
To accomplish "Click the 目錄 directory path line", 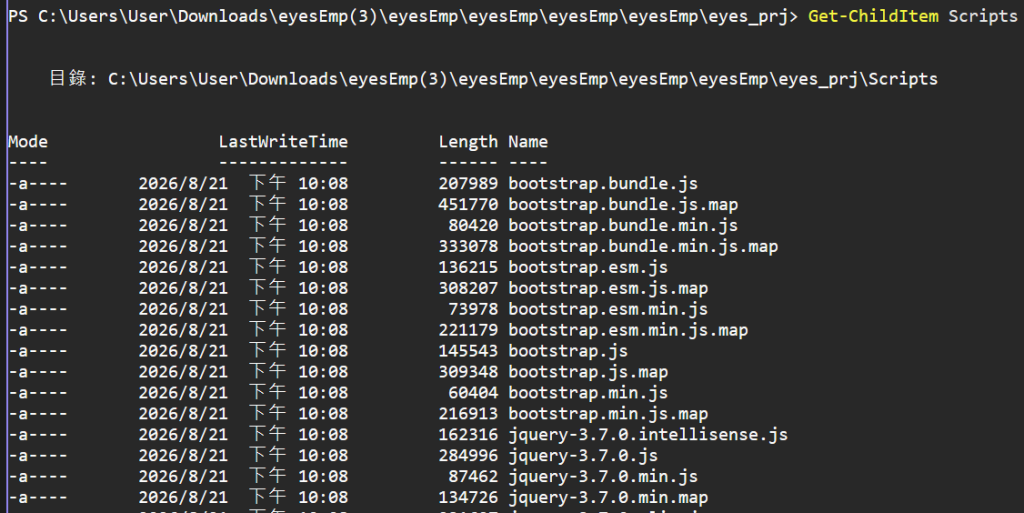I will (494, 79).
